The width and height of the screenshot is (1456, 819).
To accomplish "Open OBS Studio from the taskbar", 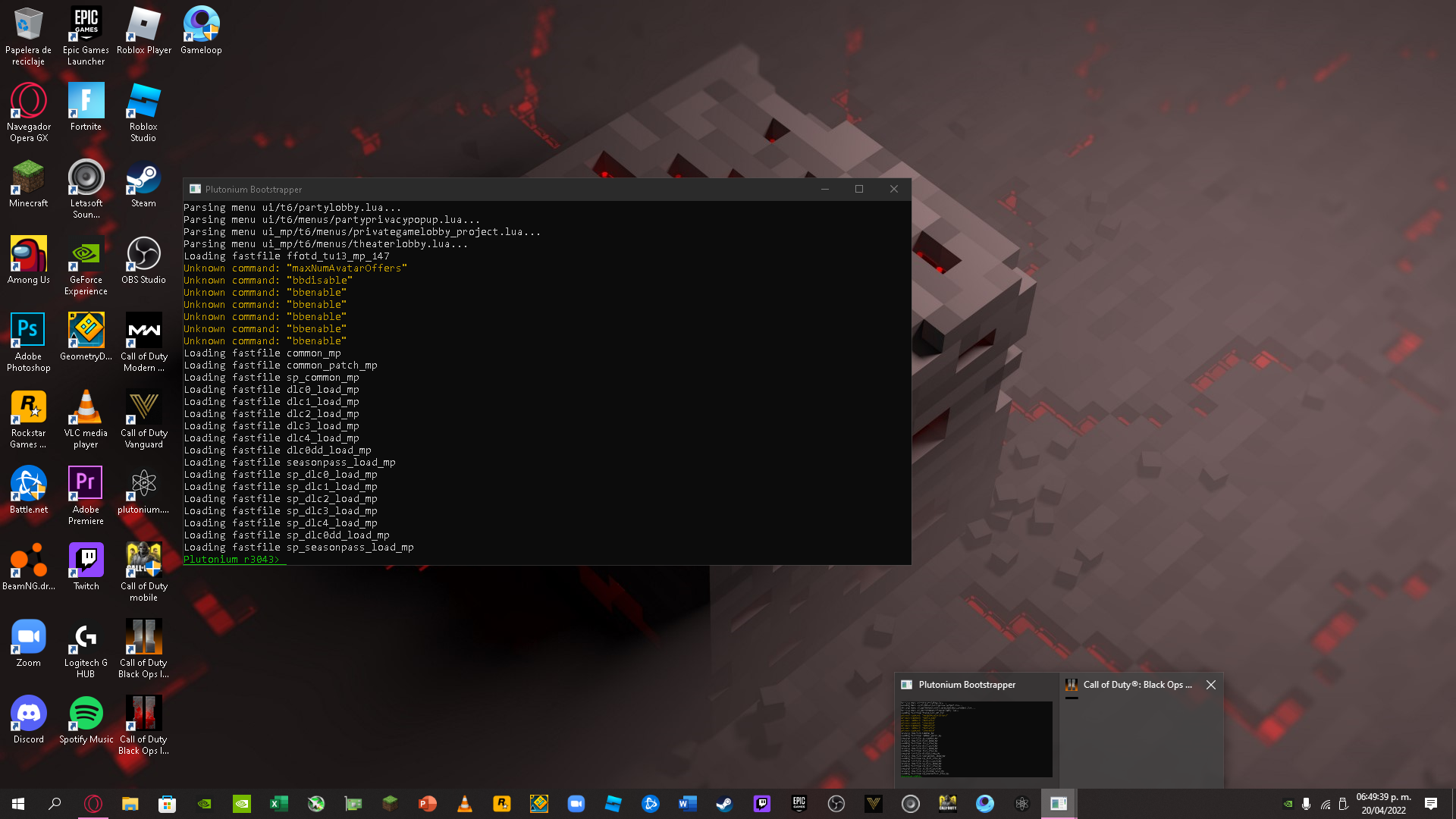I will point(836,804).
